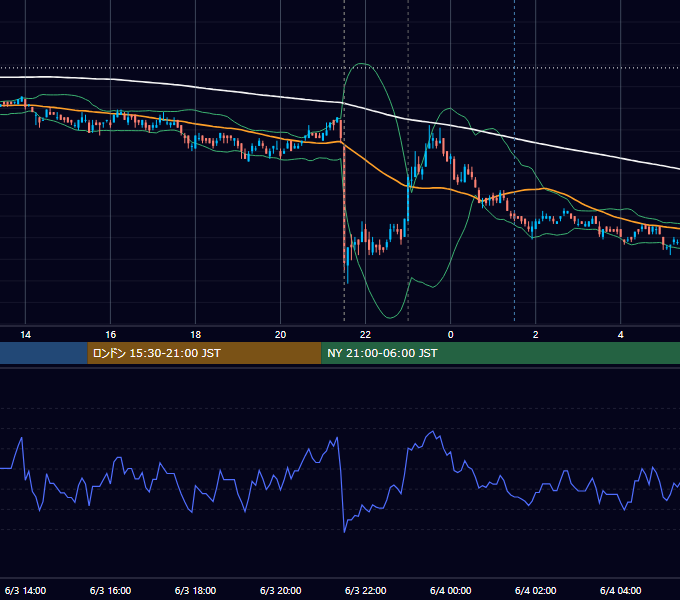Click the 4 hour axis label
Image resolution: width=680 pixels, height=600 pixels.
tap(621, 334)
